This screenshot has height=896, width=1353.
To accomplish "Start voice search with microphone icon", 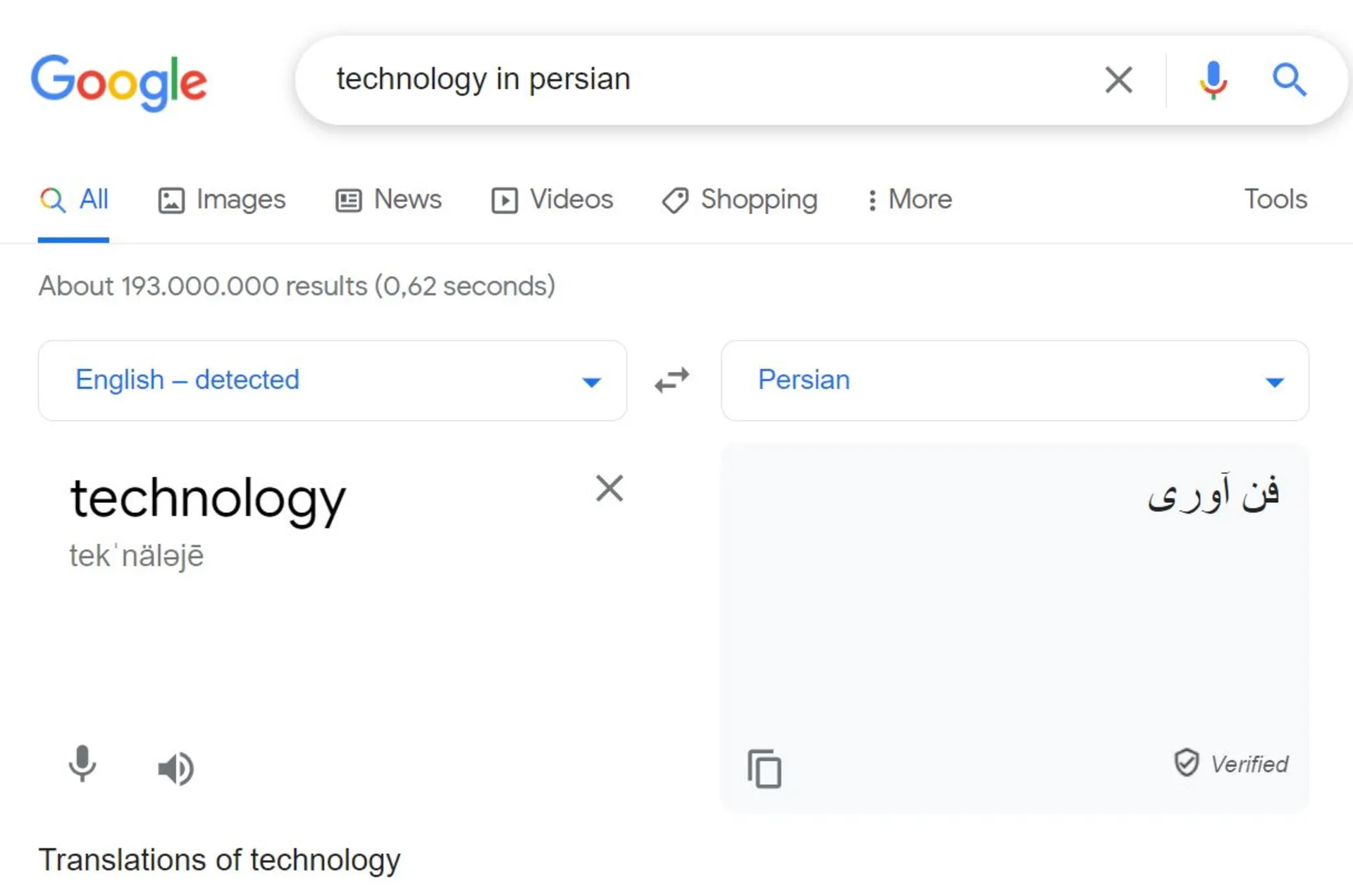I will (1213, 80).
